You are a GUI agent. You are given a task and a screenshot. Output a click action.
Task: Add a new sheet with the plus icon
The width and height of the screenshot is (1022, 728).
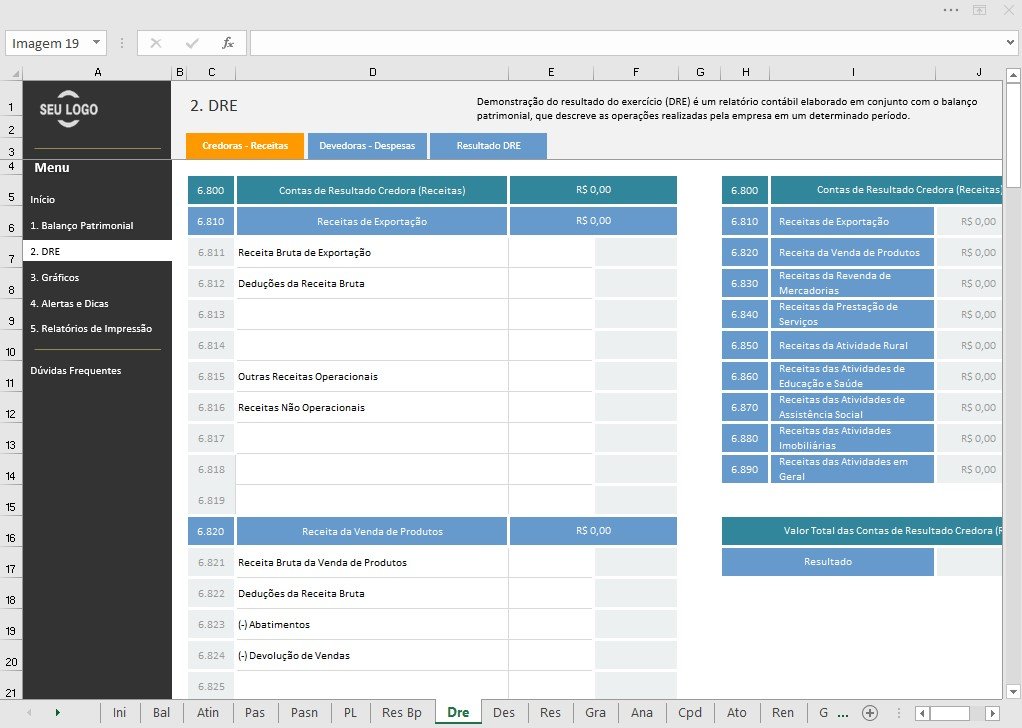(869, 712)
